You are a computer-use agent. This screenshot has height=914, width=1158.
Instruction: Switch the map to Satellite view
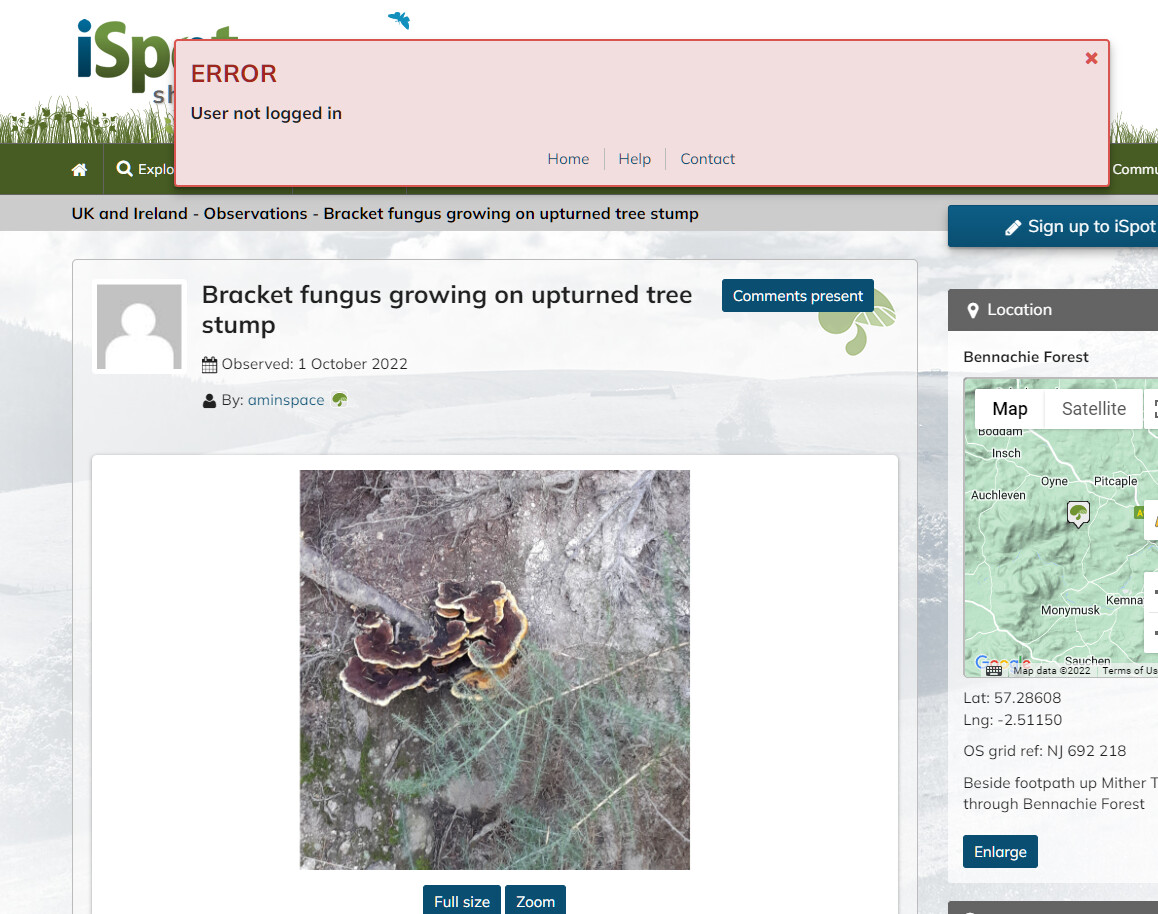(1093, 408)
